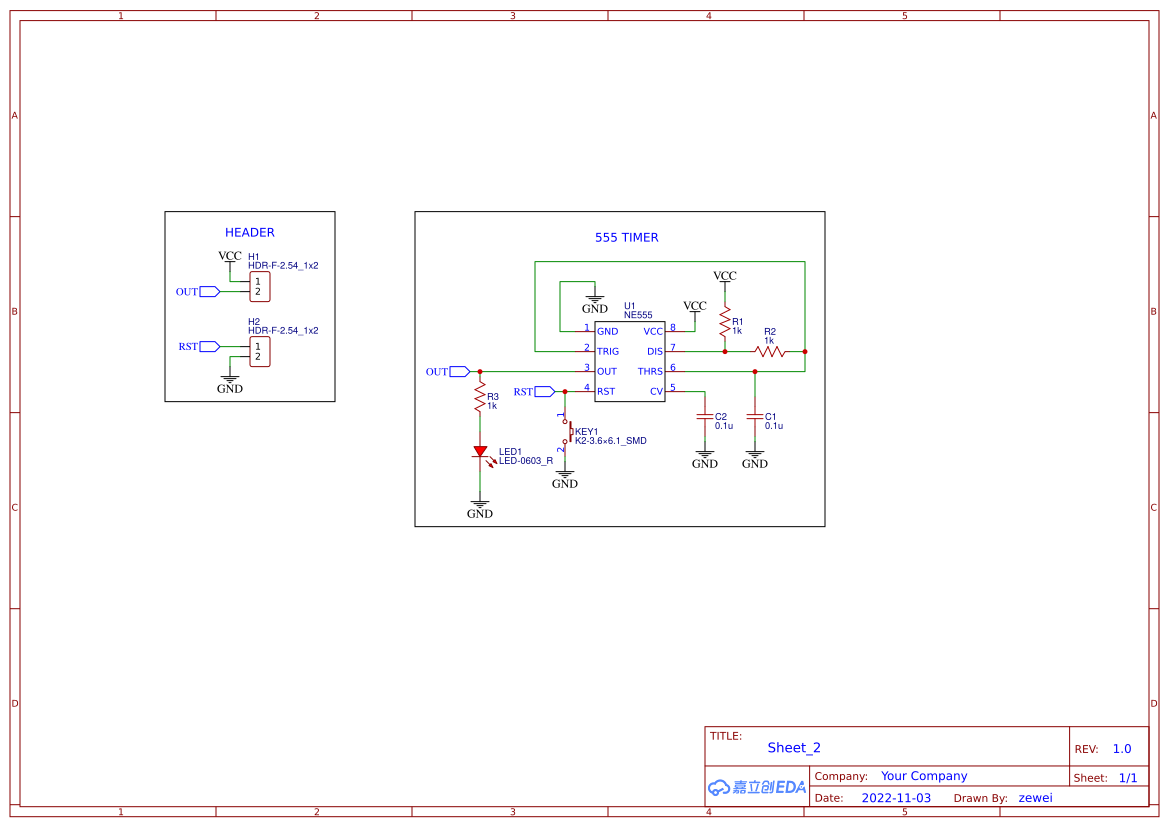Image resolution: width=1169 pixels, height=827 pixels.
Task: Click the date 2022-11-03 in title block
Action: click(897, 797)
